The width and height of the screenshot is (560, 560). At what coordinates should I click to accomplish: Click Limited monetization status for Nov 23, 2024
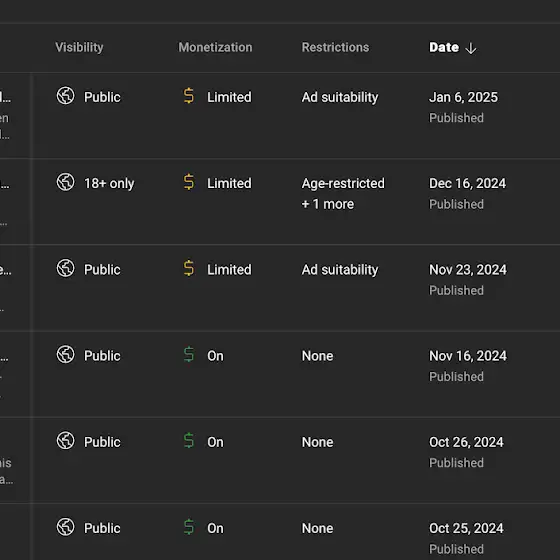(x=229, y=270)
